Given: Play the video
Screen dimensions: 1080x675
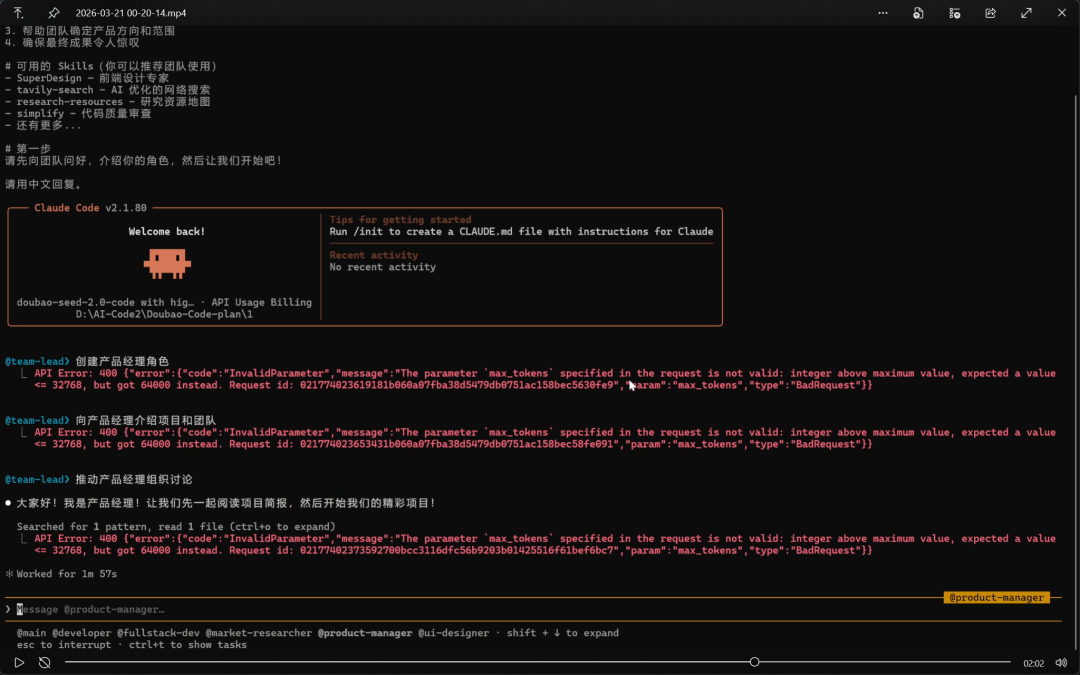Looking at the screenshot, I should coord(19,663).
